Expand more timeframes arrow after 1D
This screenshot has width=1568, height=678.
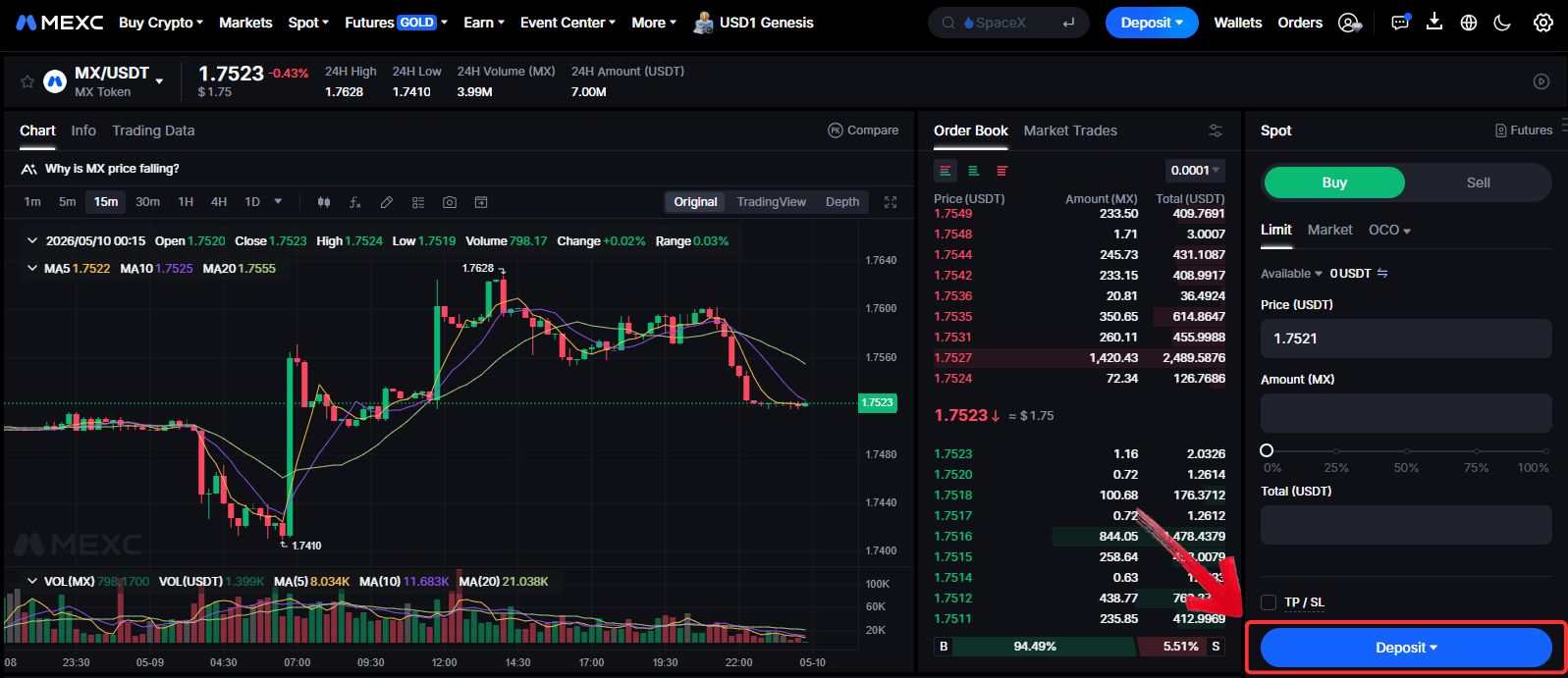[278, 202]
